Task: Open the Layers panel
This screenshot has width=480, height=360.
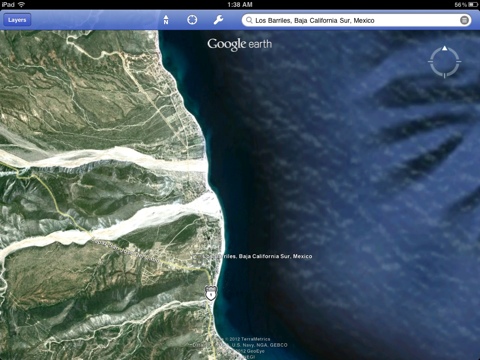Action: tap(17, 20)
